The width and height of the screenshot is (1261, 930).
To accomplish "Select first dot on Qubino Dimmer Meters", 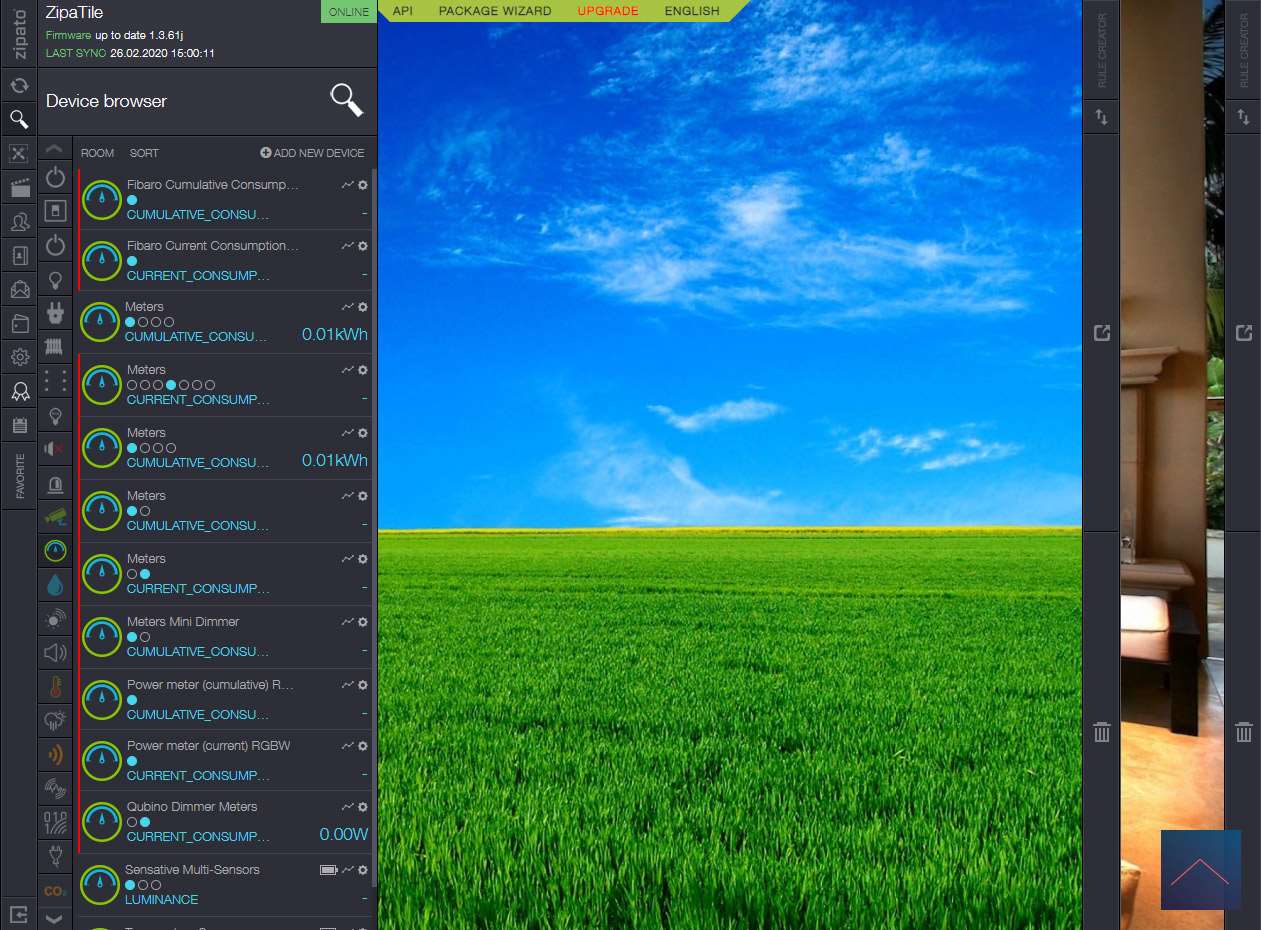I will (132, 822).
